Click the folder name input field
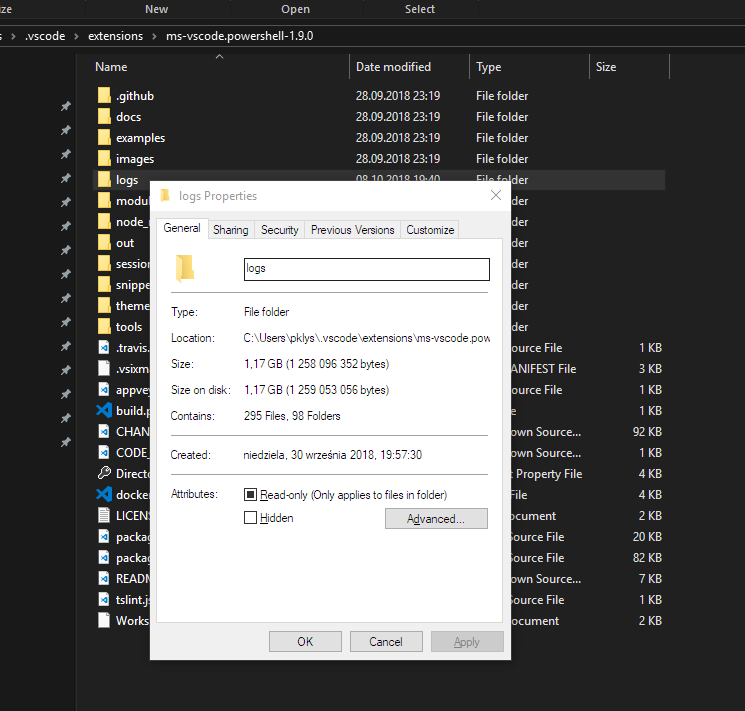 click(367, 269)
